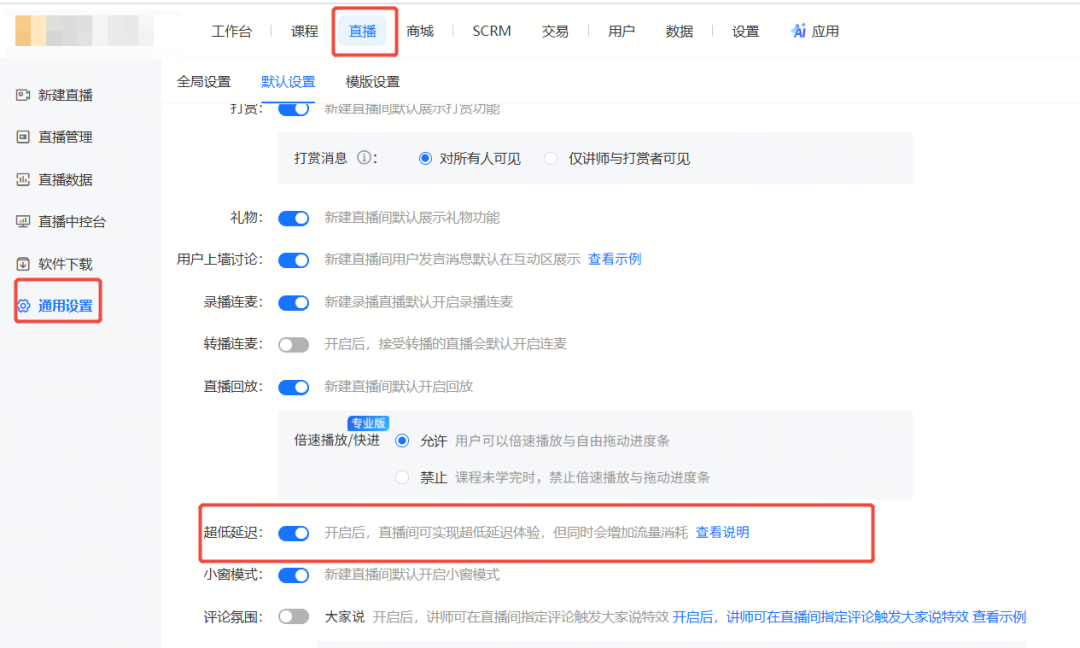The width and height of the screenshot is (1080, 648).
Task: Disable the 录播连麦 switch
Action: click(293, 303)
